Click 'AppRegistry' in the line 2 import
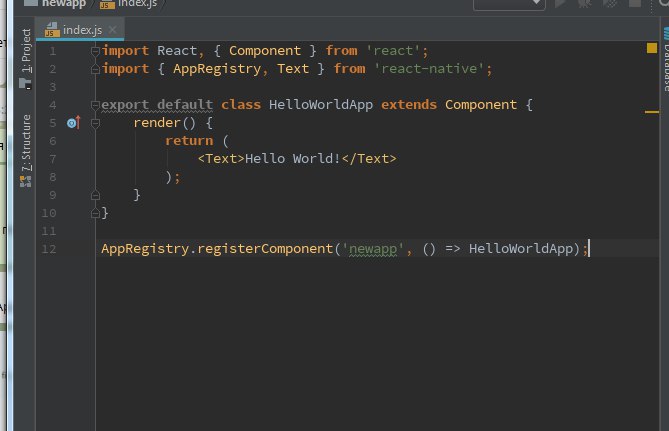This screenshot has height=431, width=669. tap(217, 69)
